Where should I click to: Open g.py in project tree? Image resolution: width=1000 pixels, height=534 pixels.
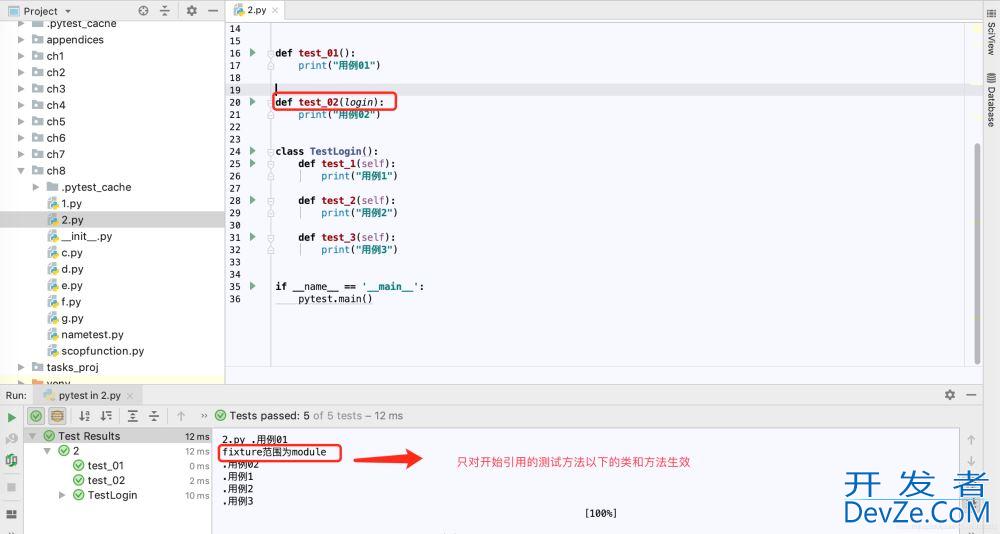tap(71, 318)
